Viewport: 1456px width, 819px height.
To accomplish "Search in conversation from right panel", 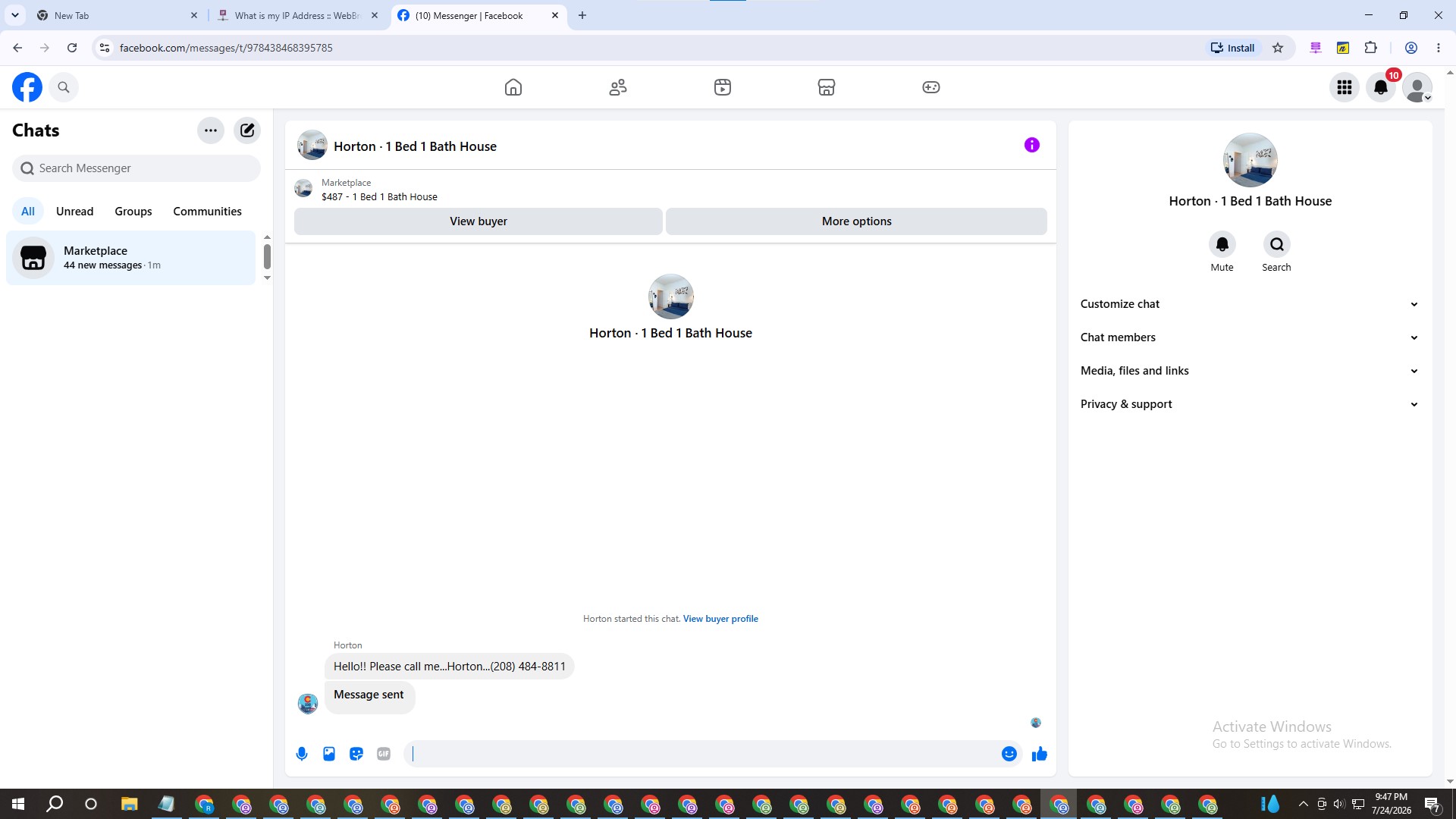I will pyautogui.click(x=1277, y=244).
